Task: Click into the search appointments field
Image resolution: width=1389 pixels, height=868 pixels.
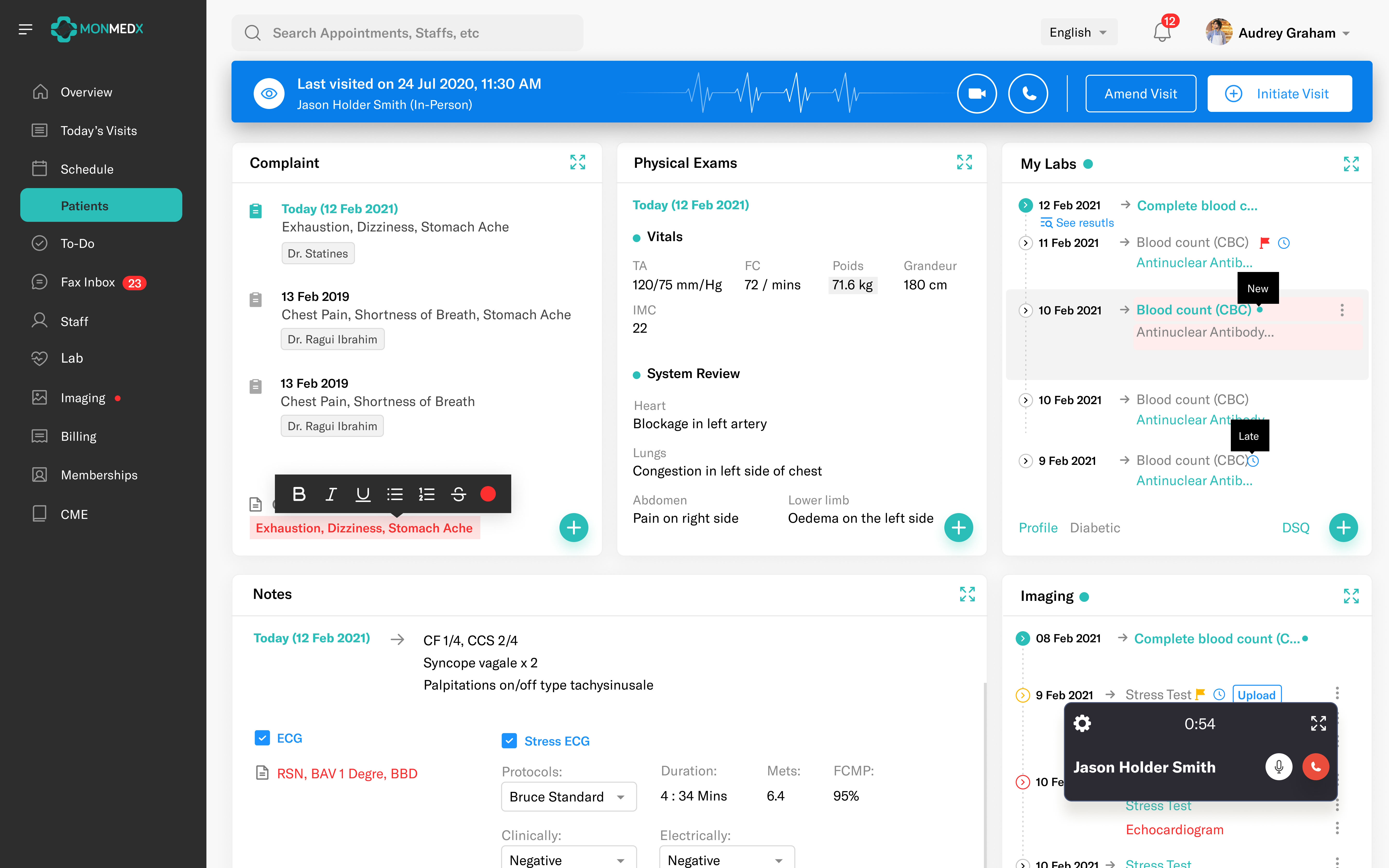Action: pos(407,33)
